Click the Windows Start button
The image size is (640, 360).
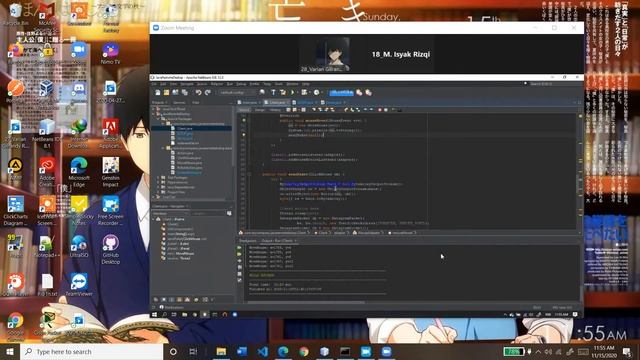(10, 351)
